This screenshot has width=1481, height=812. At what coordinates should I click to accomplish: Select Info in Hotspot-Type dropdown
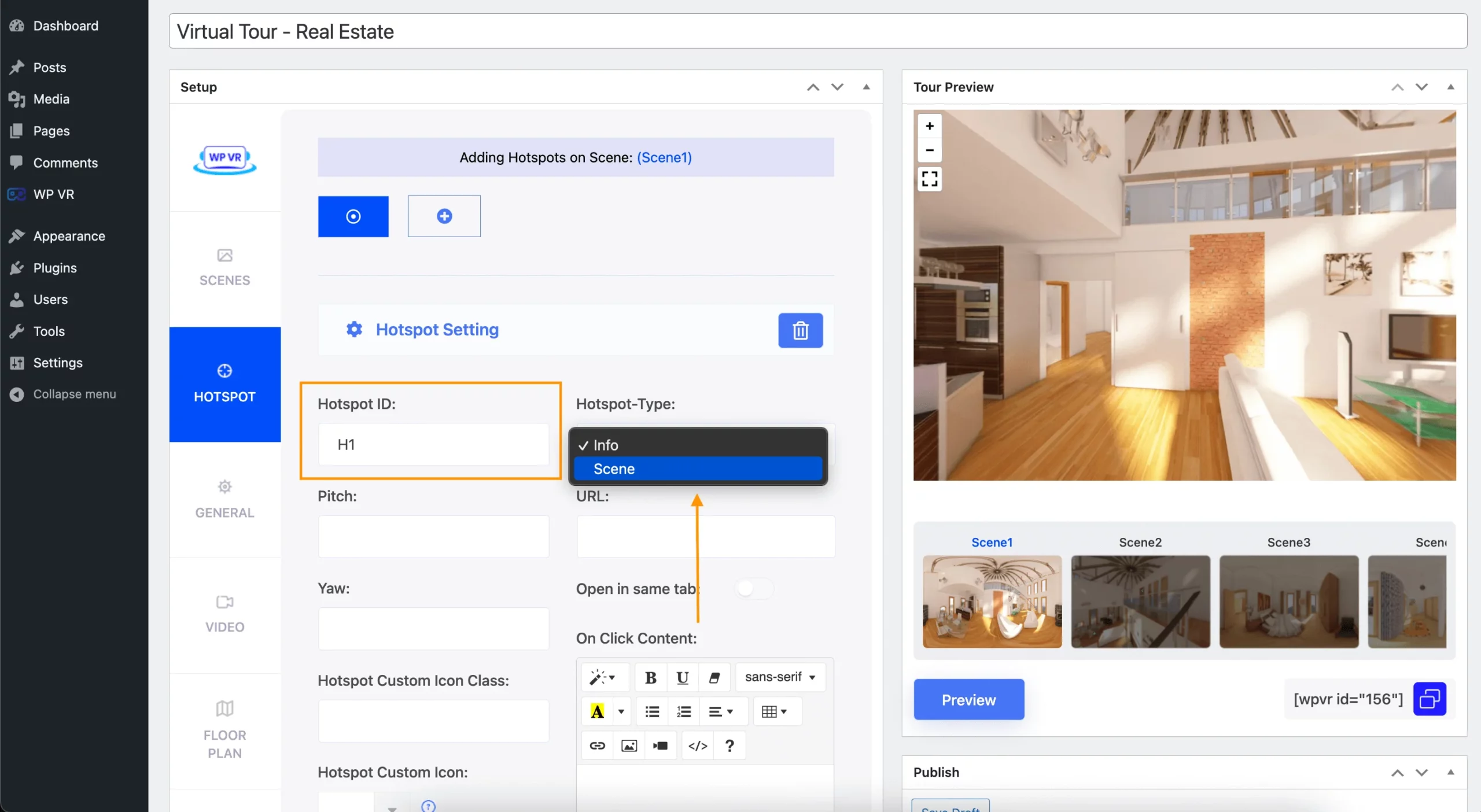tap(605, 444)
